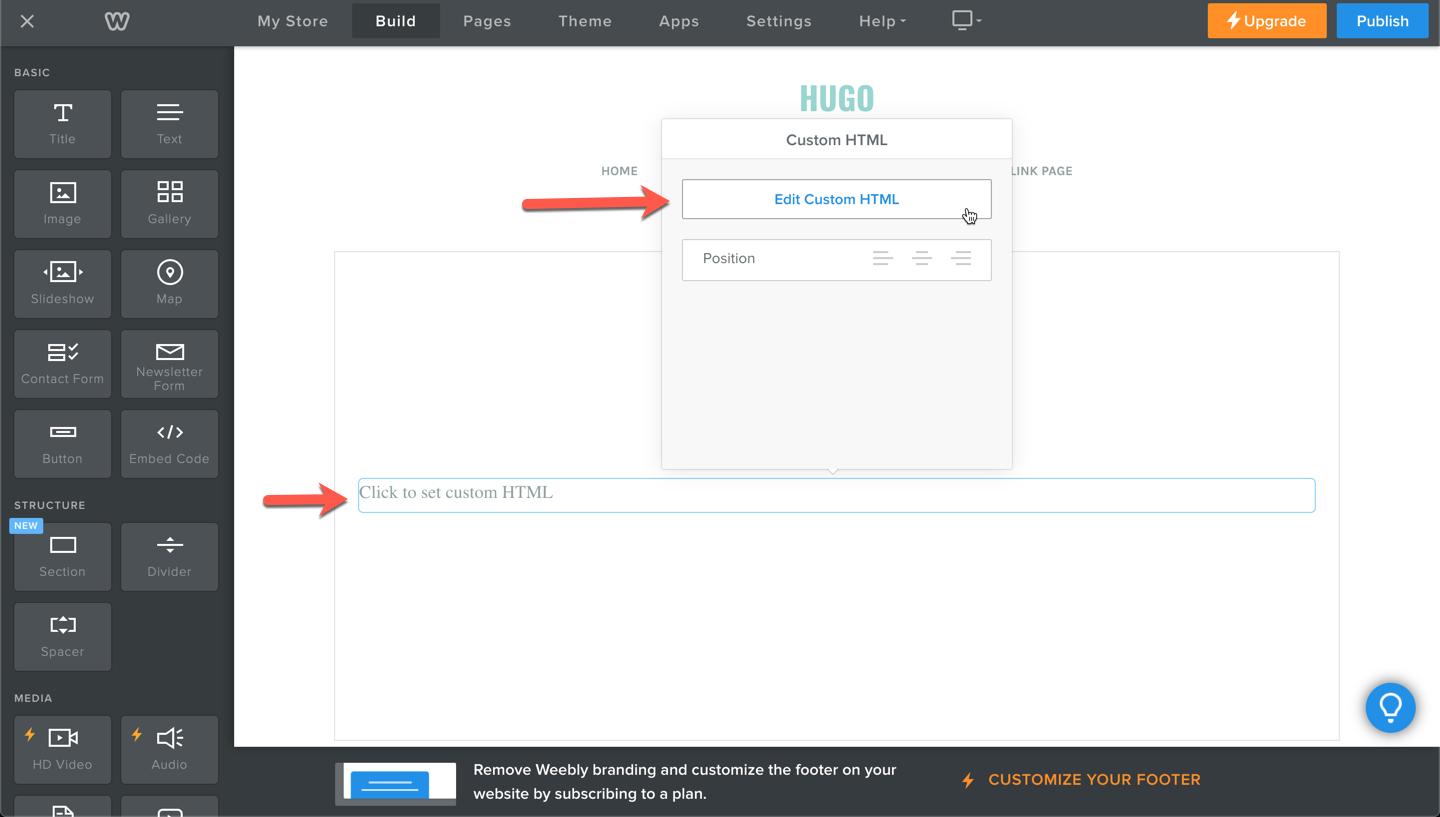The height and width of the screenshot is (817, 1440).
Task: Open the device preview dropdown
Action: pyautogui.click(x=966, y=21)
